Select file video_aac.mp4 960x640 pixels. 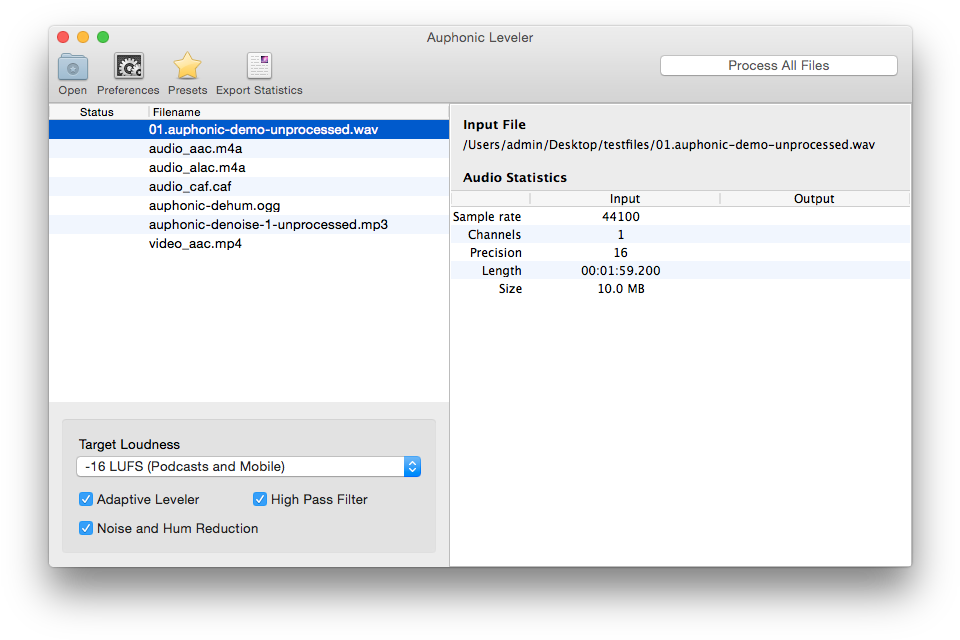(249, 243)
